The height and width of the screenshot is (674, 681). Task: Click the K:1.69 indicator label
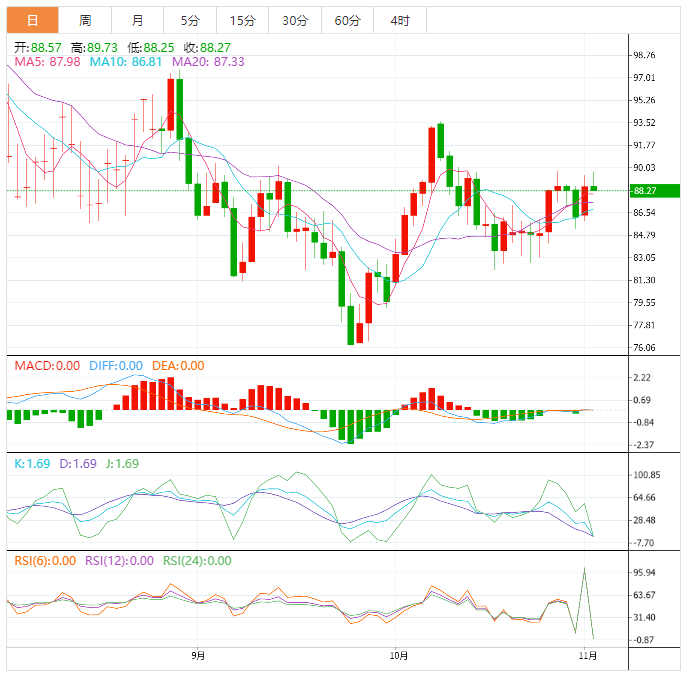coord(32,463)
